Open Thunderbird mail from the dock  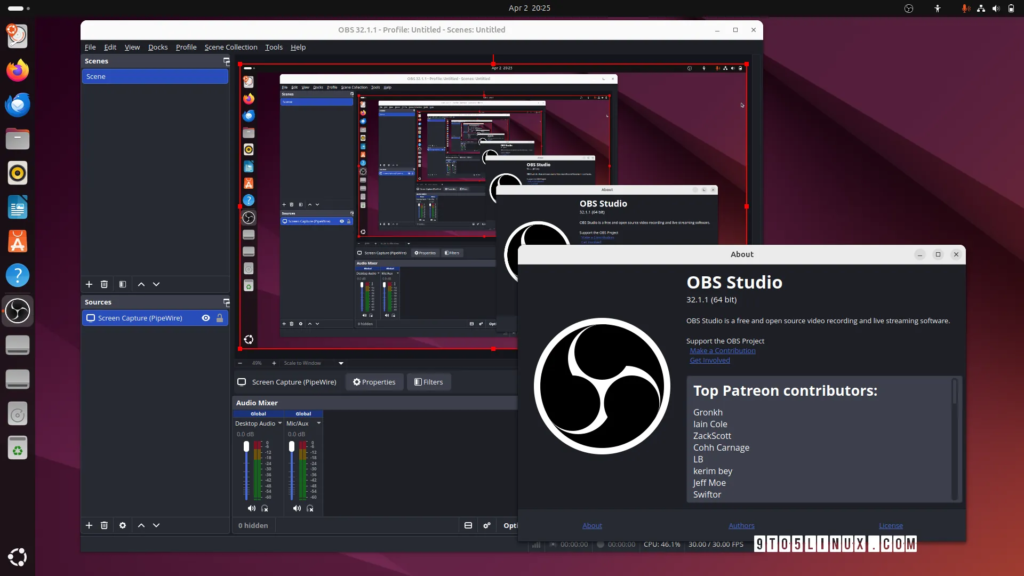pyautogui.click(x=18, y=104)
